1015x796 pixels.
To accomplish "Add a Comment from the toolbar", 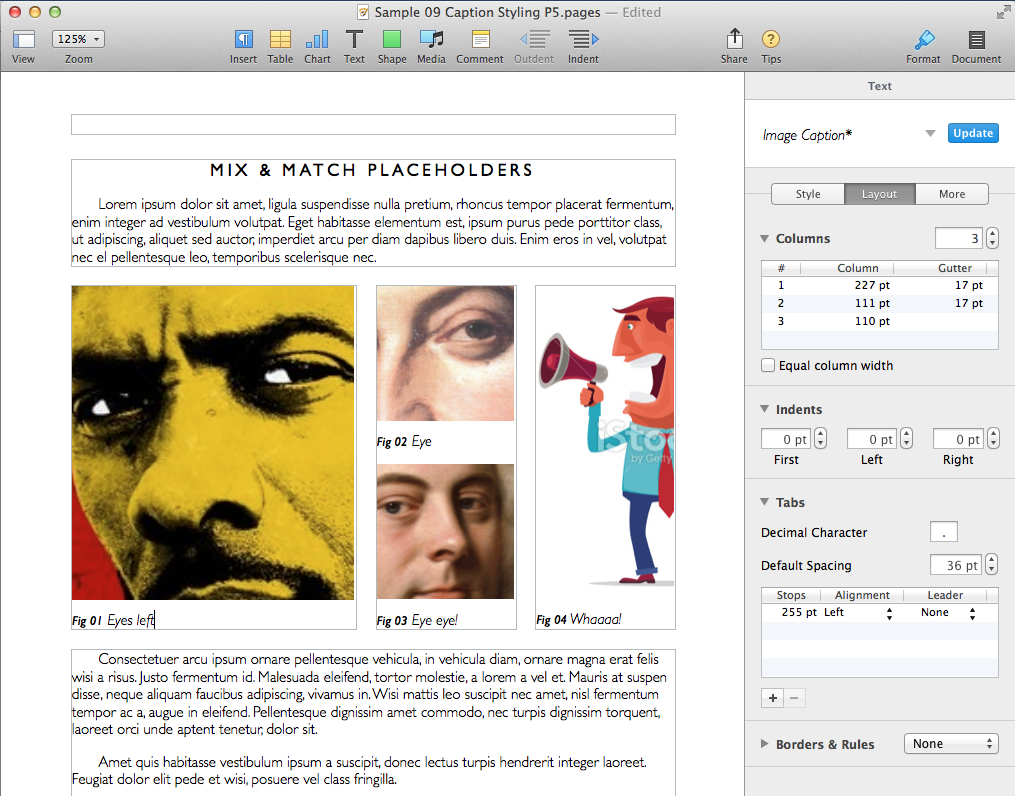I will (x=480, y=40).
